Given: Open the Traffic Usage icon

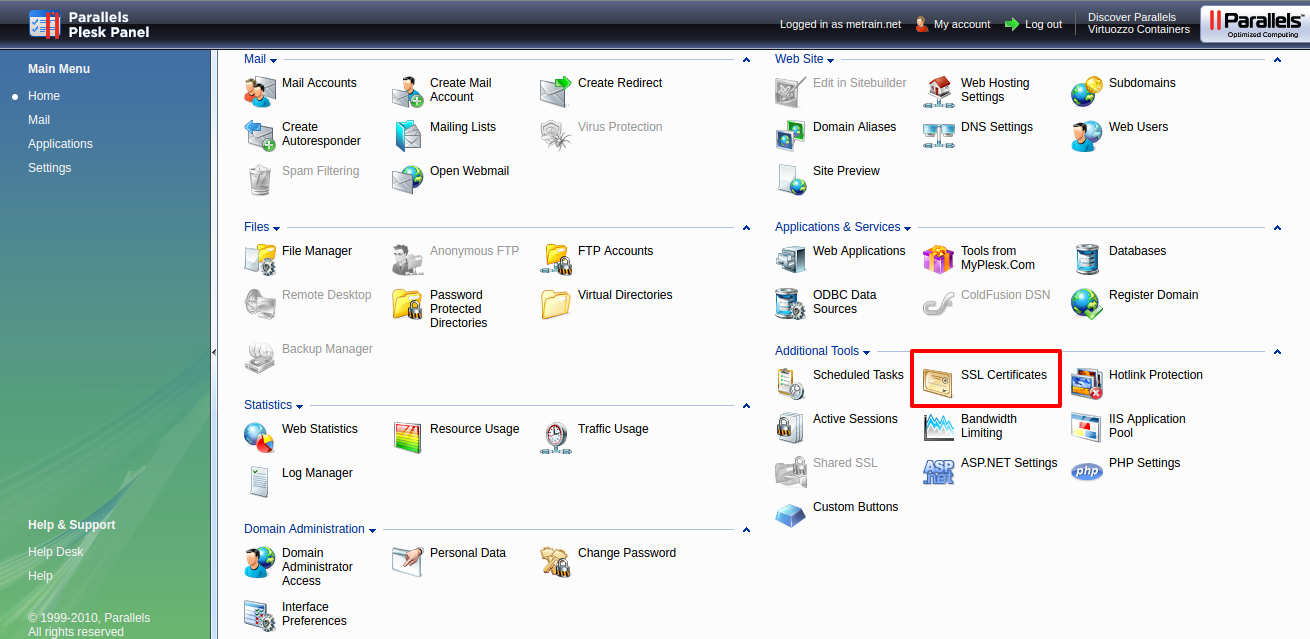Looking at the screenshot, I should click(x=556, y=437).
